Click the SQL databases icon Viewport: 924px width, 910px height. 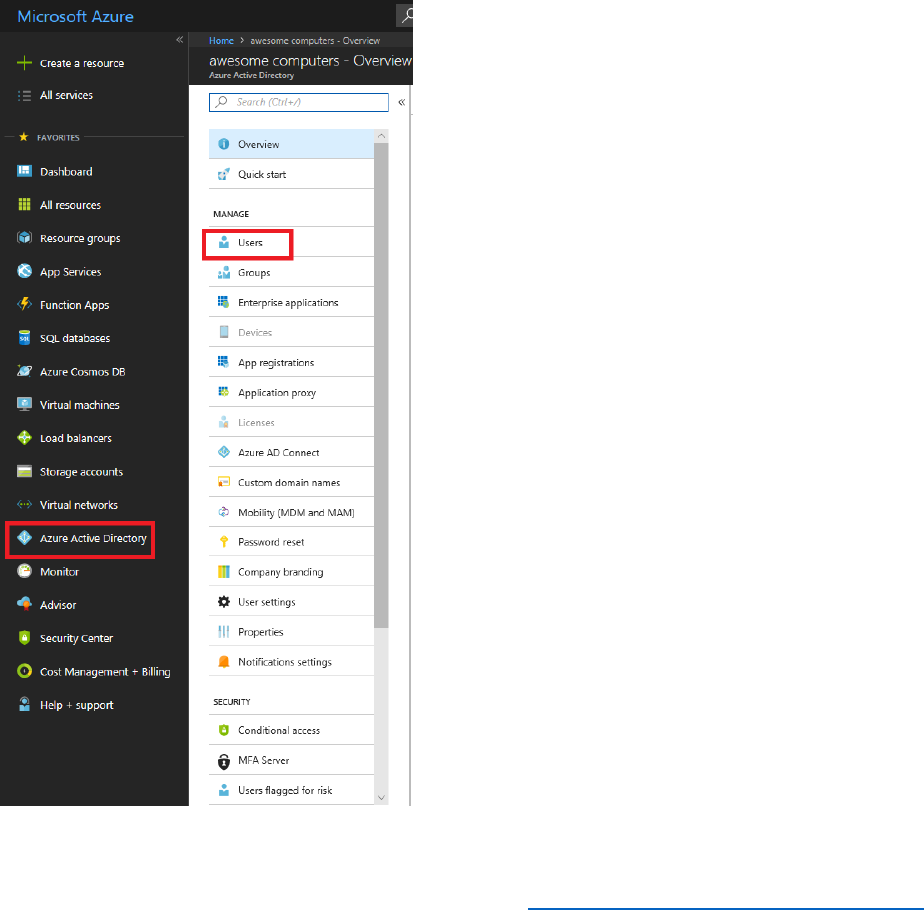[x=24, y=338]
